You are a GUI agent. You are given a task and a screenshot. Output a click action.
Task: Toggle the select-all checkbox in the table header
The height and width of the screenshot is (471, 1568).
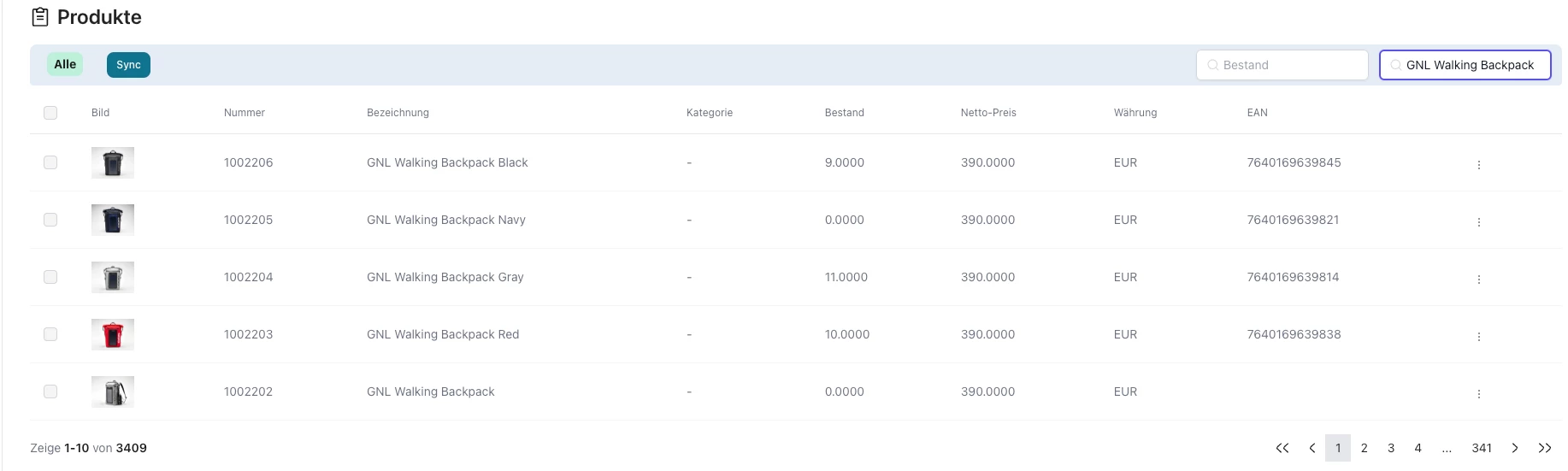tap(50, 113)
